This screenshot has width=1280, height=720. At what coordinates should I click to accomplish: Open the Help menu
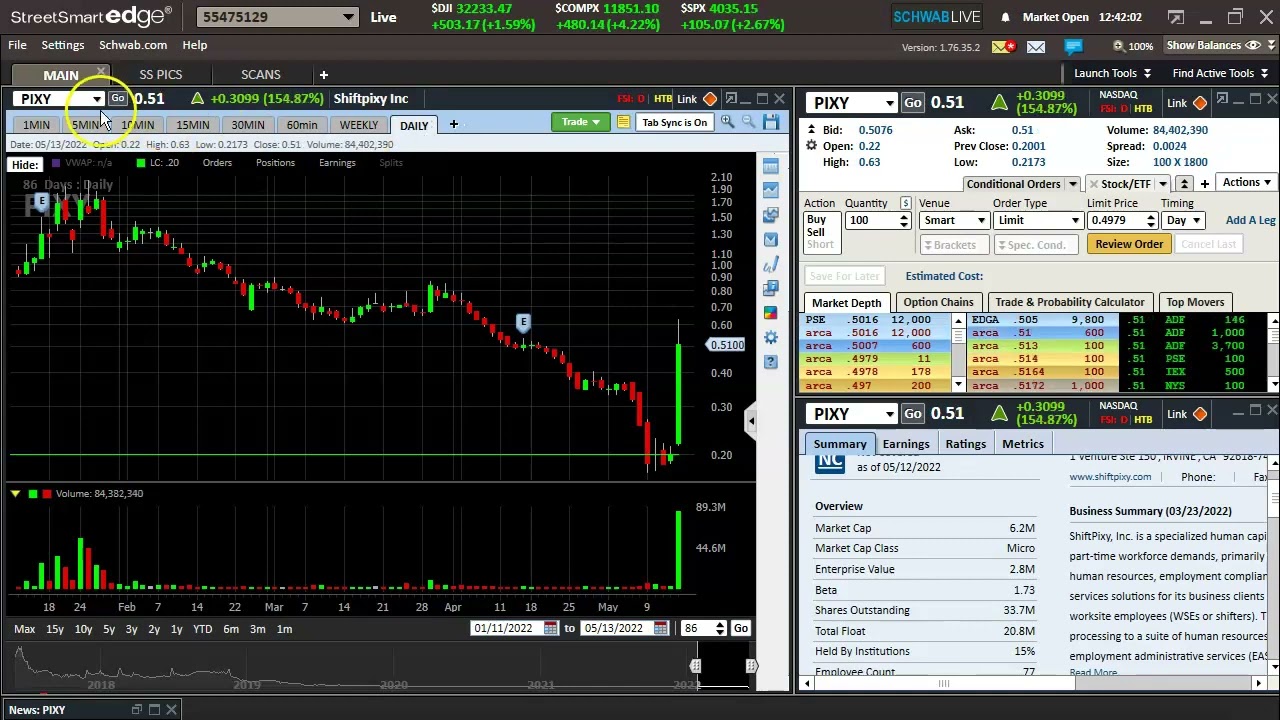tap(195, 45)
